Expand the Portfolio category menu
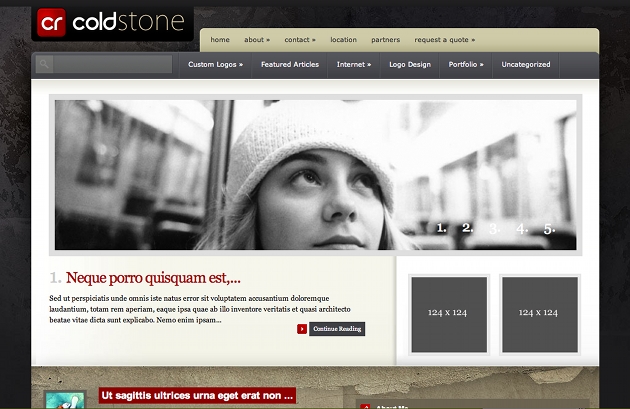 coord(465,65)
